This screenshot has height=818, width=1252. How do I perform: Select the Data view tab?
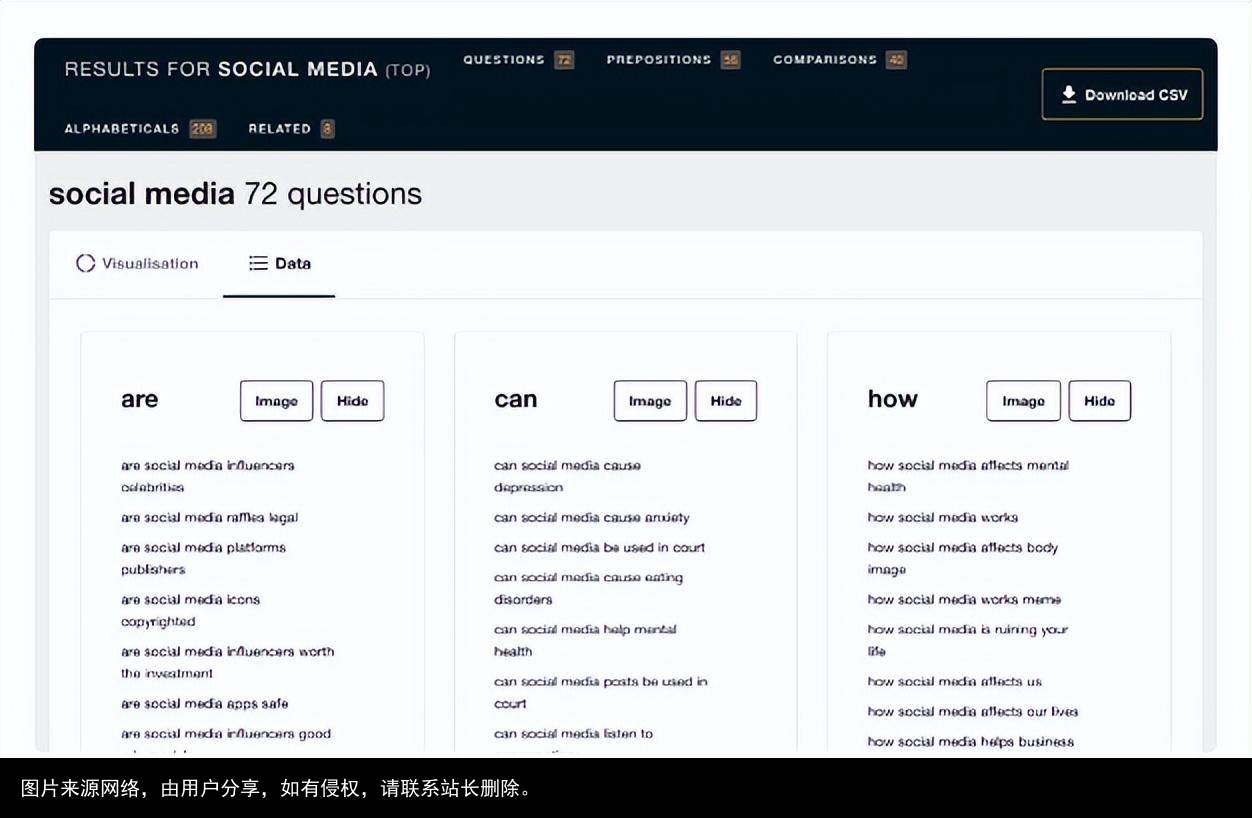[x=280, y=264]
